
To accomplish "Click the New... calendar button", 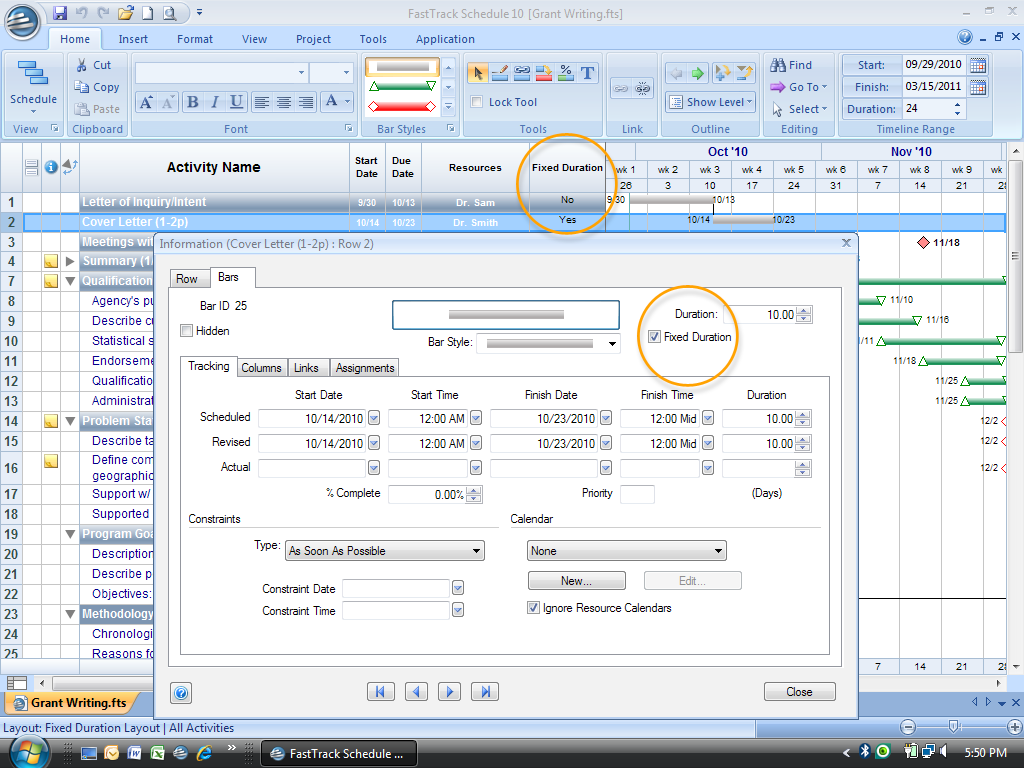I will pyautogui.click(x=576, y=581).
